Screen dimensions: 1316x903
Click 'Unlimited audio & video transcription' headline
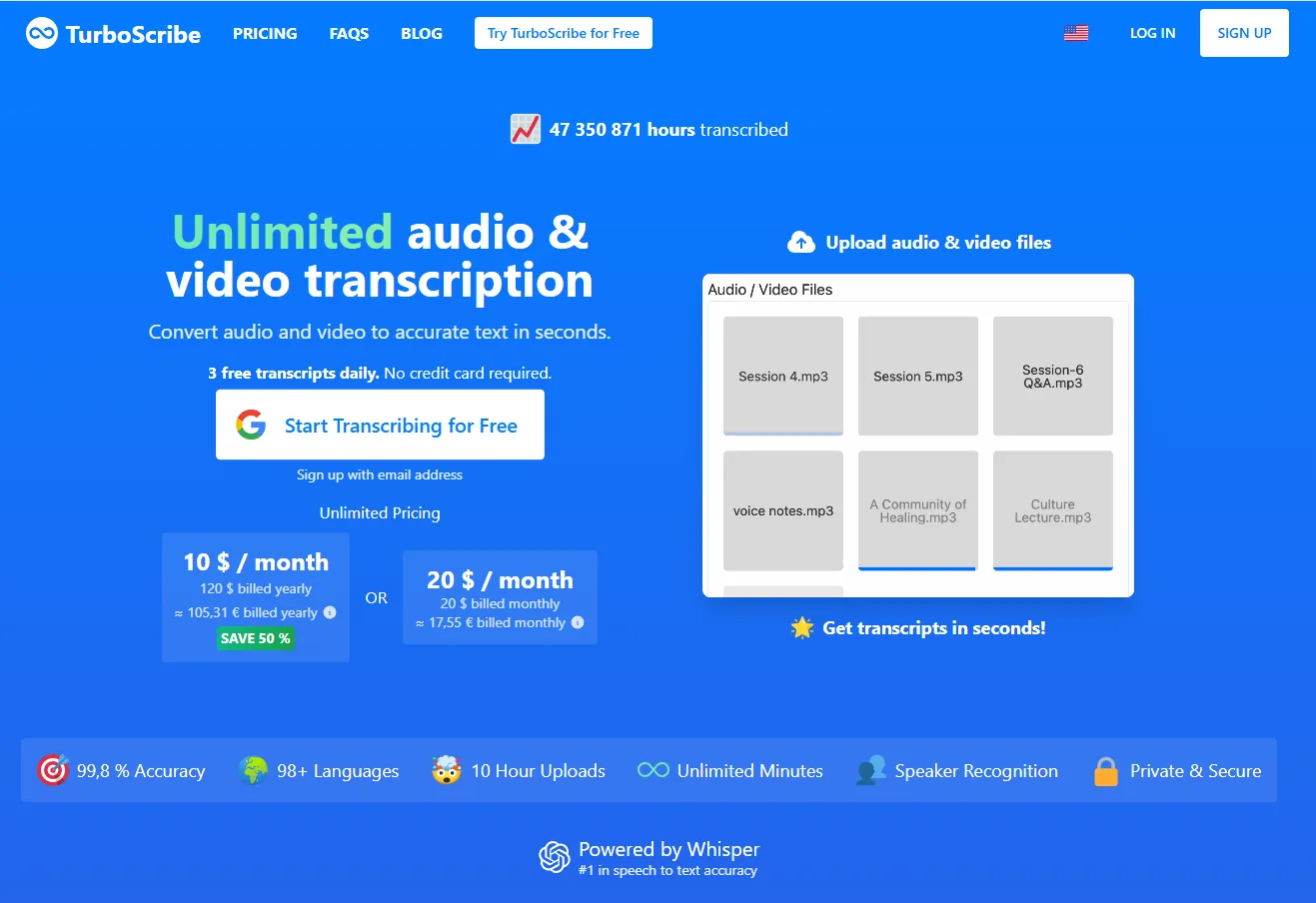point(380,256)
